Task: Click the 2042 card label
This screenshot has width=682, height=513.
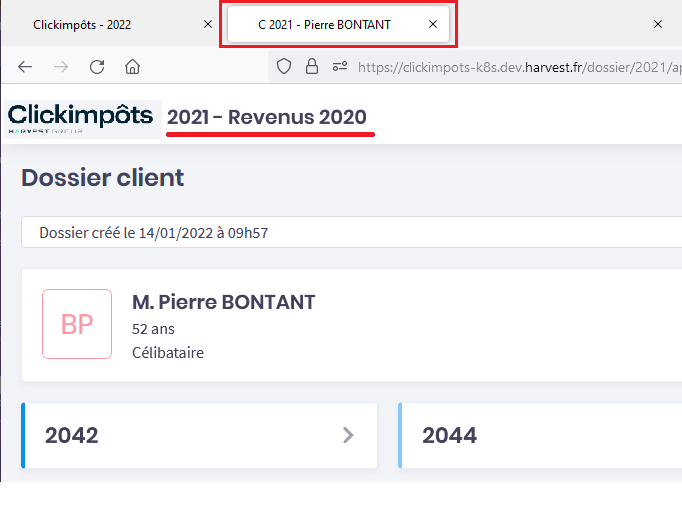Action: [x=72, y=435]
